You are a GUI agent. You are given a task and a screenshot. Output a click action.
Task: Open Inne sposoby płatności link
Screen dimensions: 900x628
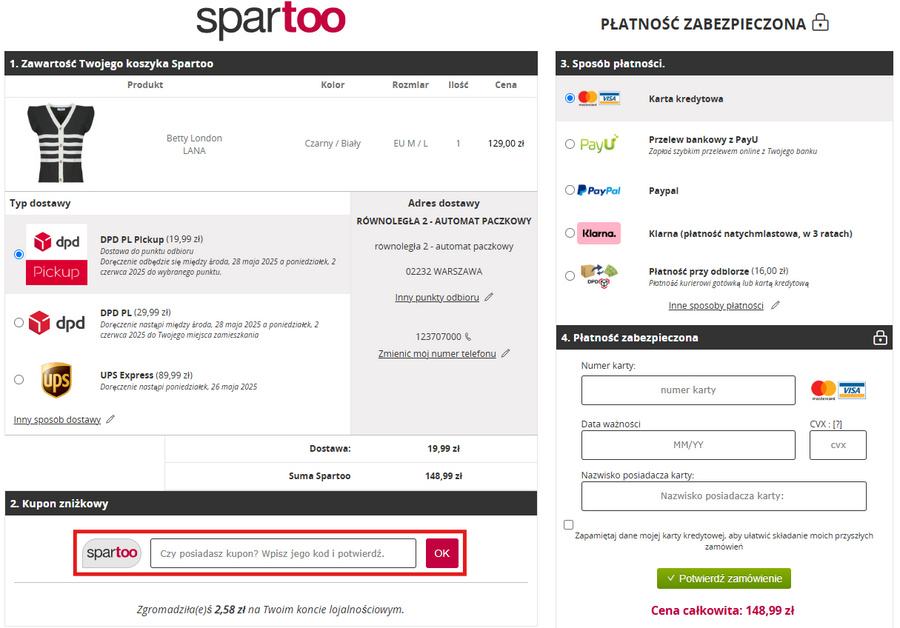(x=715, y=305)
